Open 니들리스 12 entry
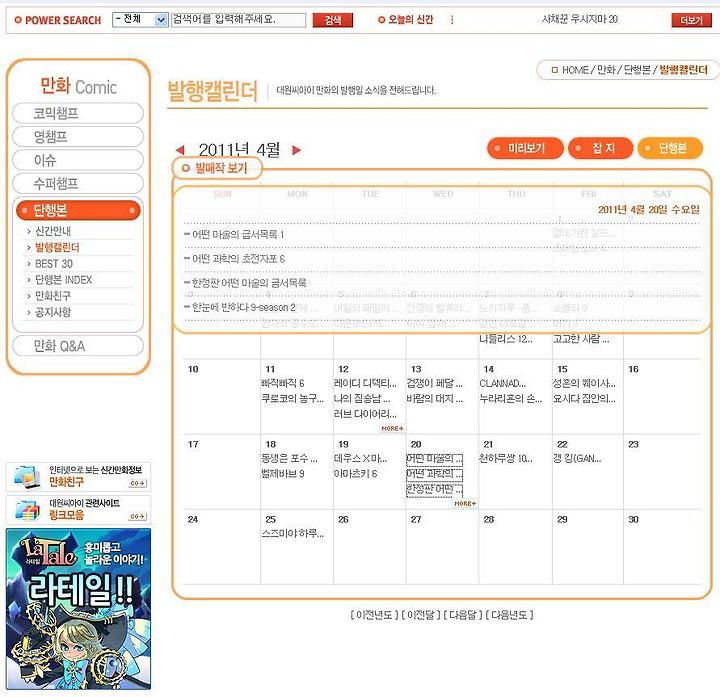Viewport: 720px width, 697px height. click(x=506, y=339)
